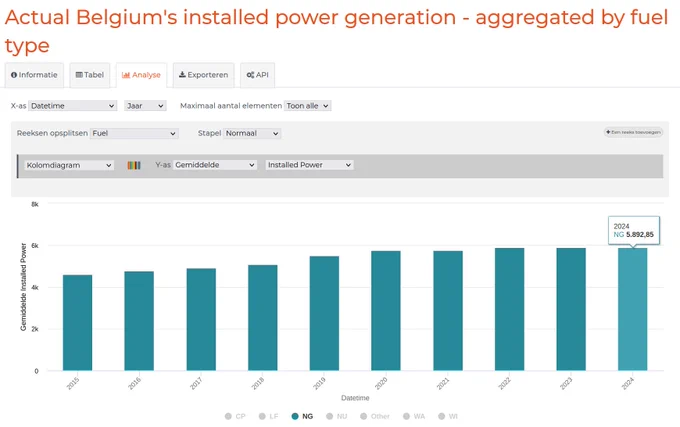Click the download icon in Exporteren tab
This screenshot has height=427, width=680.
pyautogui.click(x=182, y=75)
